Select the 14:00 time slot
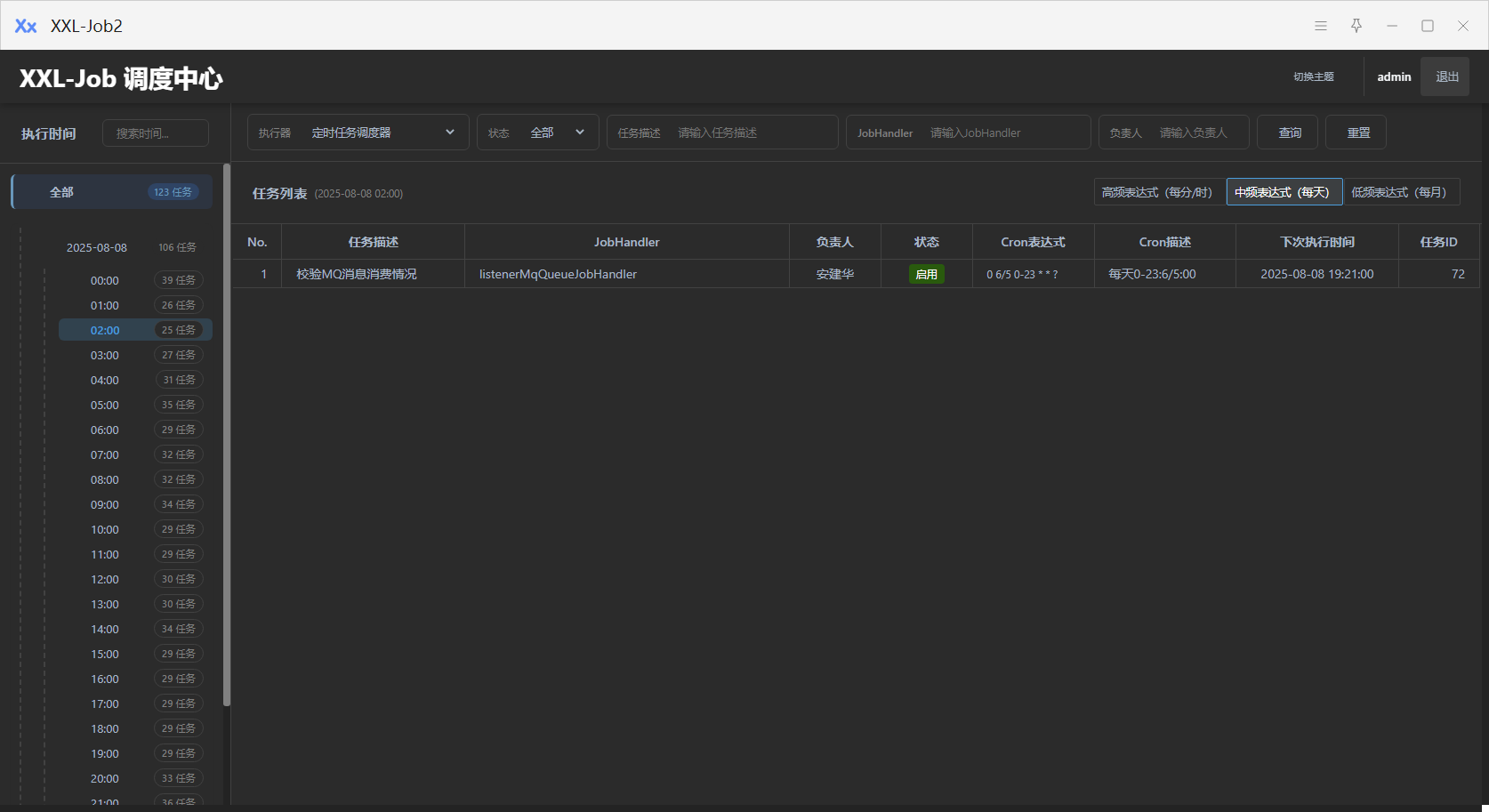Viewport: 1489px width, 812px height. pyautogui.click(x=135, y=629)
